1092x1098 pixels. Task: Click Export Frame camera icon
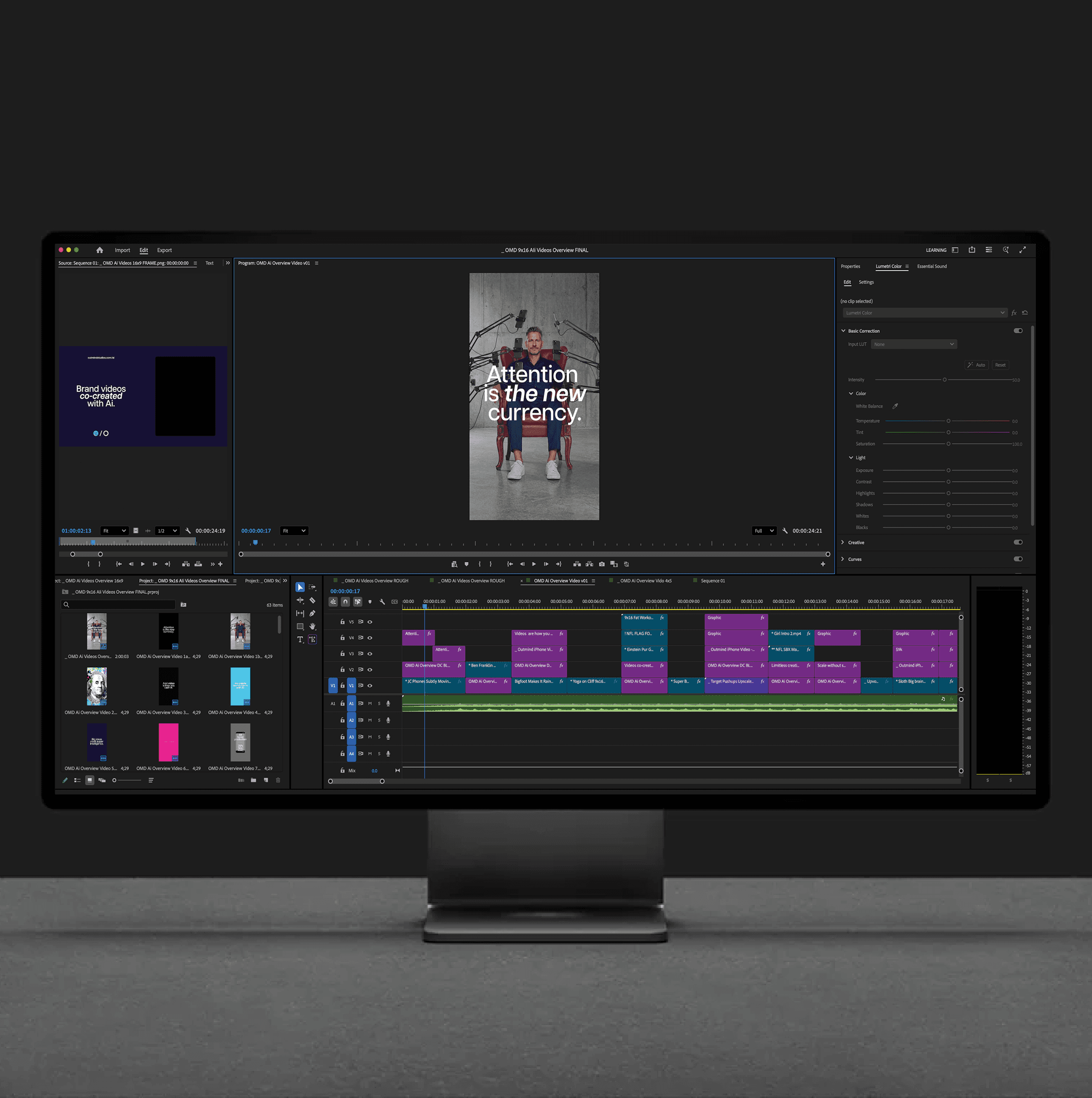pyautogui.click(x=602, y=564)
